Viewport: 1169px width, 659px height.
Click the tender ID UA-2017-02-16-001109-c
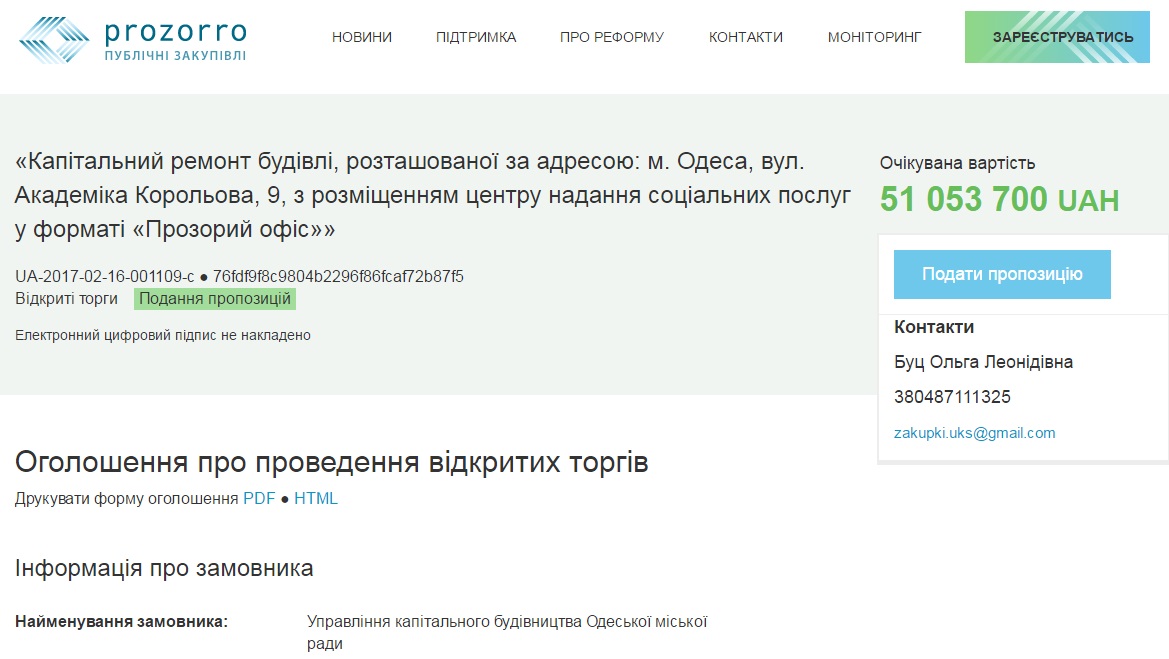pos(105,276)
